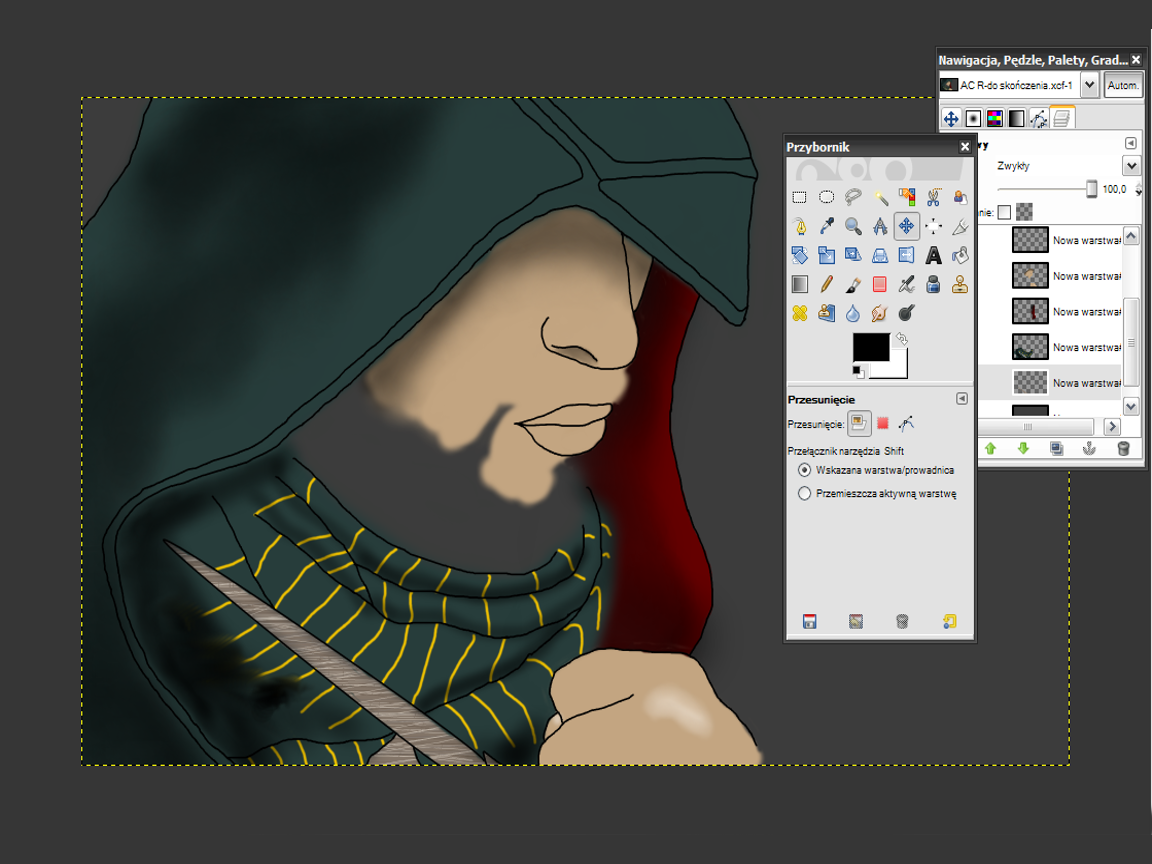The image size is (1152, 864).
Task: Select the Zoom magnifier tool
Action: click(x=853, y=226)
